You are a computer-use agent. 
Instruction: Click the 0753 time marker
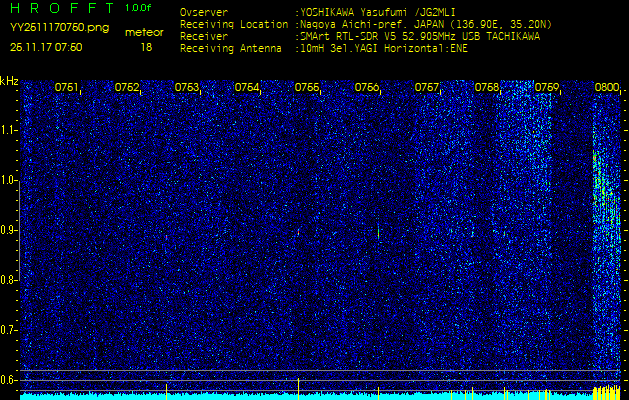(x=187, y=87)
